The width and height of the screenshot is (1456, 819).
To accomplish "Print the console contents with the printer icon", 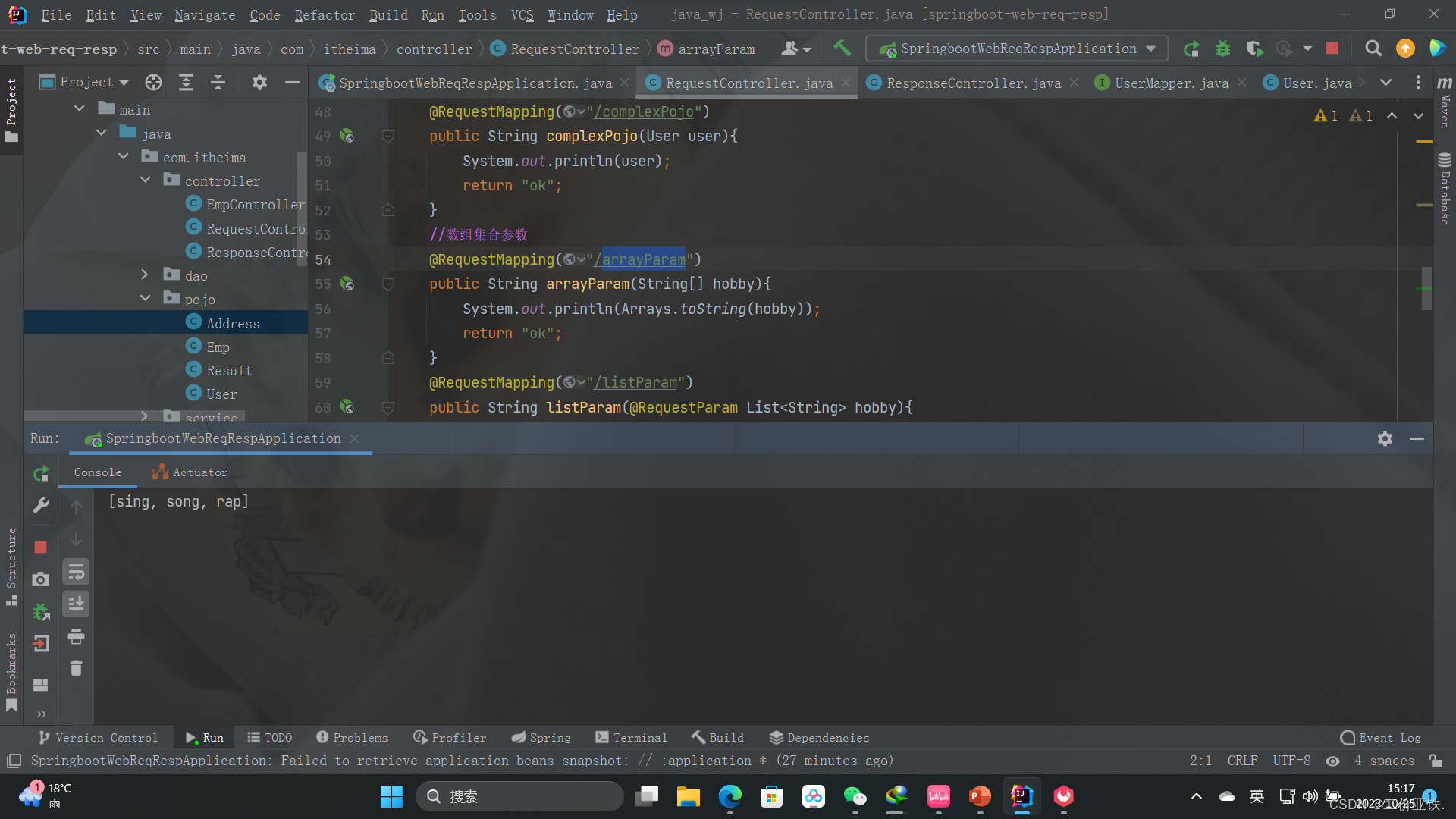I will coord(76,637).
